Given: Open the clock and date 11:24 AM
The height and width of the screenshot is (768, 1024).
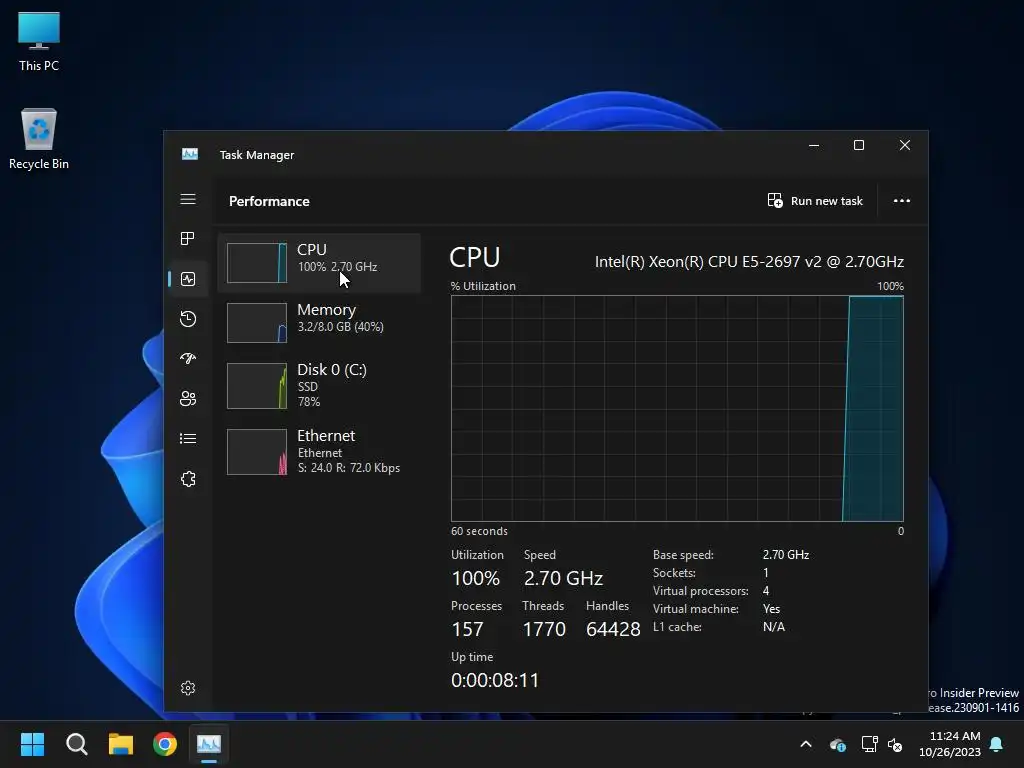Looking at the screenshot, I should coord(950,744).
